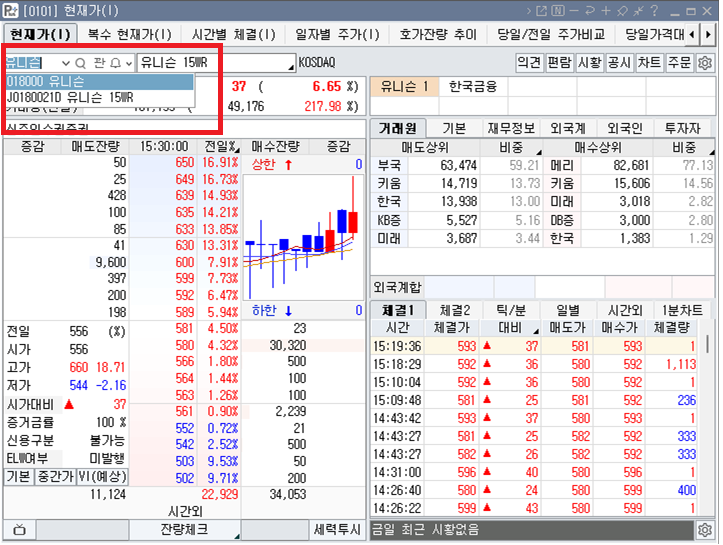Click the 세력투시 button
Image resolution: width=723 pixels, height=545 pixels.
[x=337, y=530]
